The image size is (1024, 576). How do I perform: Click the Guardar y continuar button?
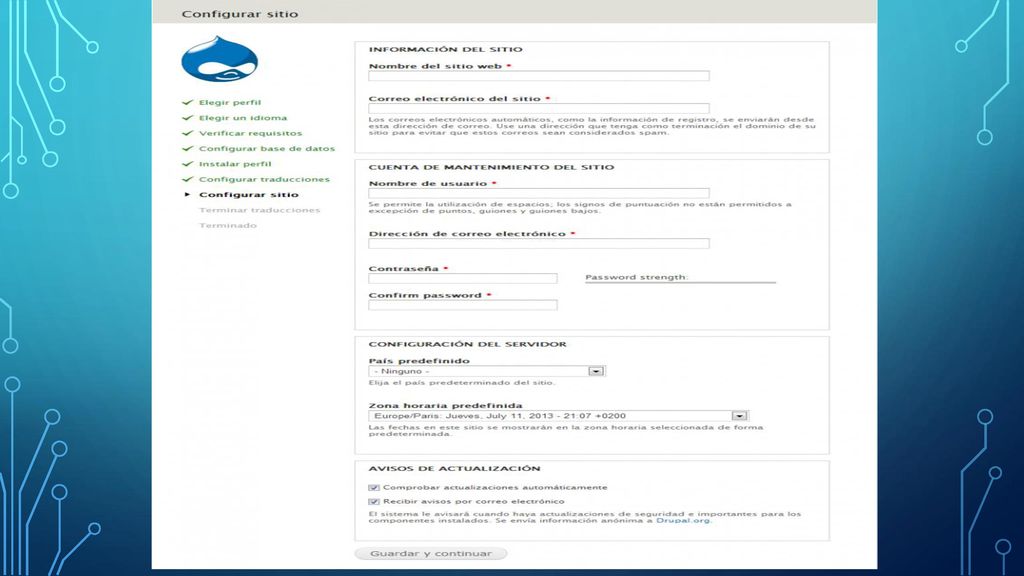click(x=431, y=554)
